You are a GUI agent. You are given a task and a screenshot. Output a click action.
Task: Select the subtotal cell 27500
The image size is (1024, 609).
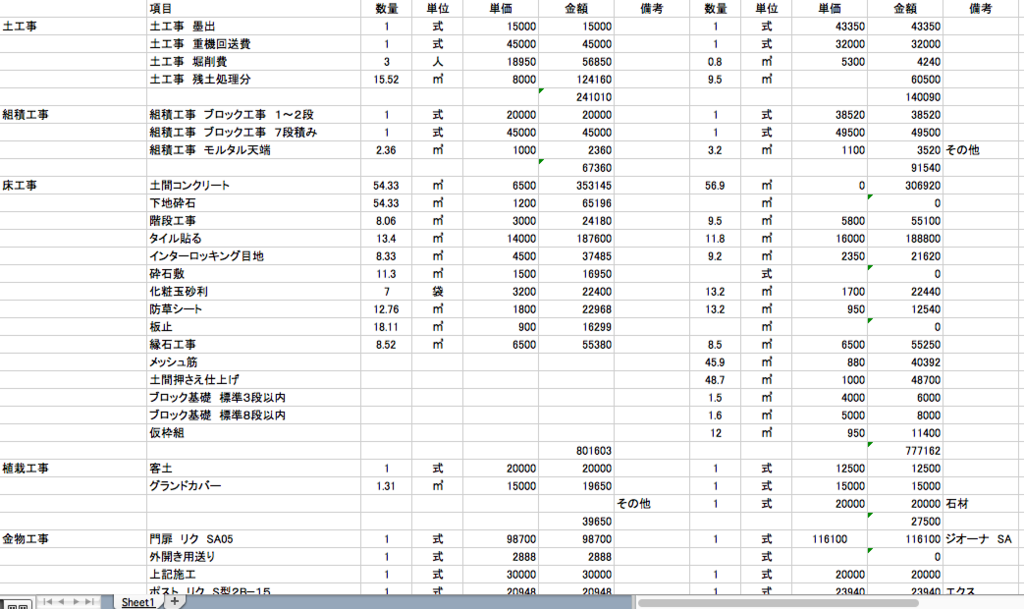[x=905, y=521]
